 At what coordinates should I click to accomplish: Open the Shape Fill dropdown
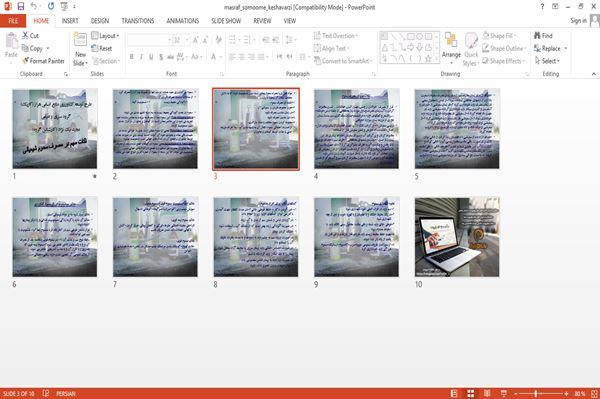(499, 36)
